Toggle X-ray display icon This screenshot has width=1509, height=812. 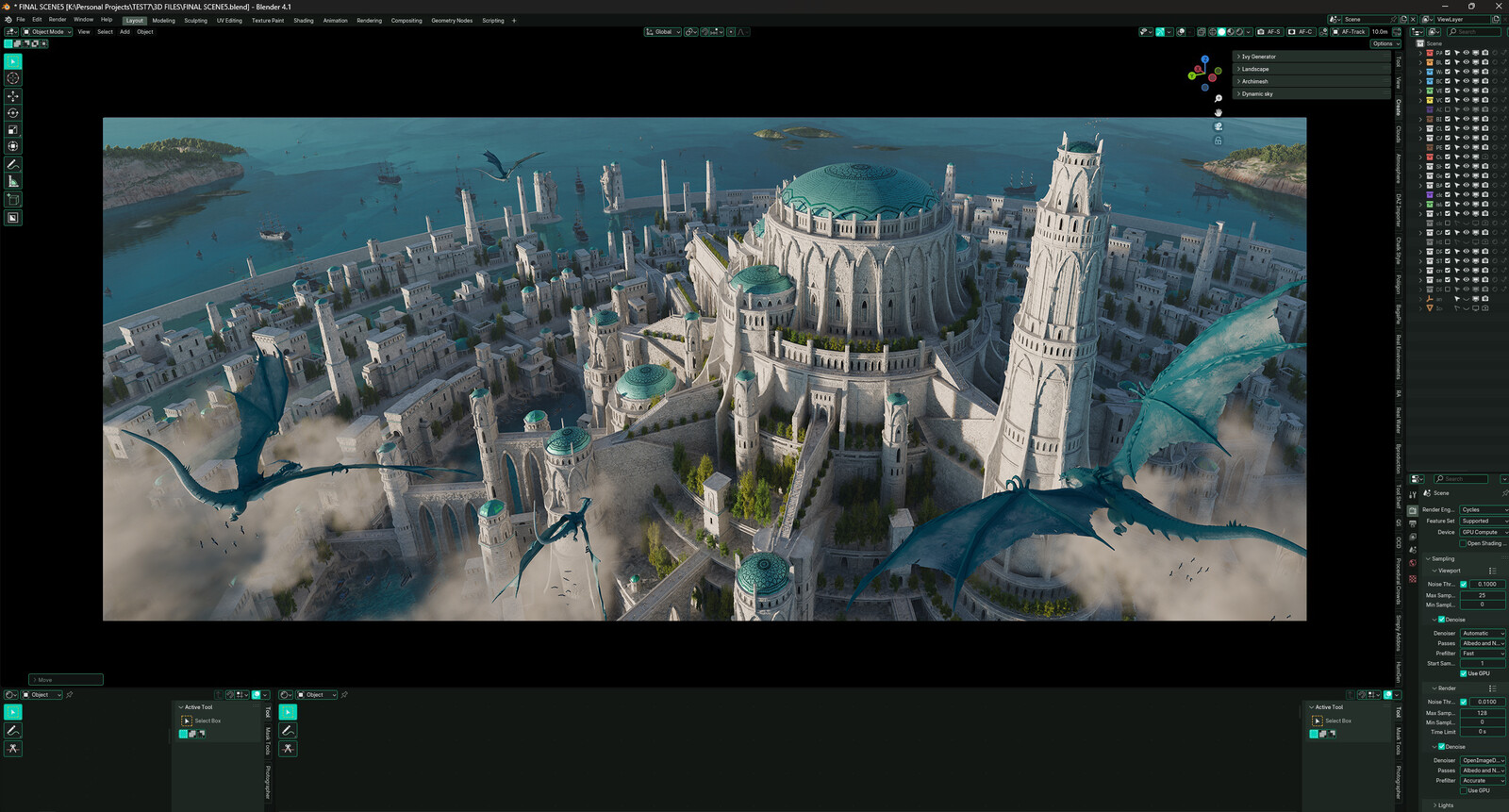(x=1201, y=32)
